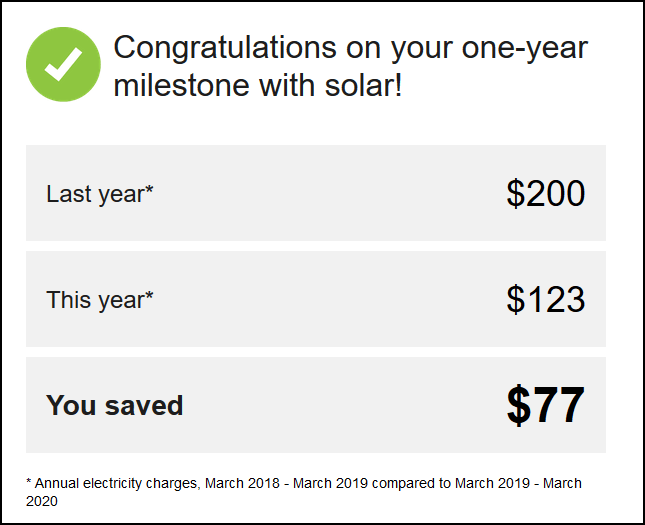The width and height of the screenshot is (645, 525).
Task: Click "2020" on the footnote's last line
Action: 42,501
